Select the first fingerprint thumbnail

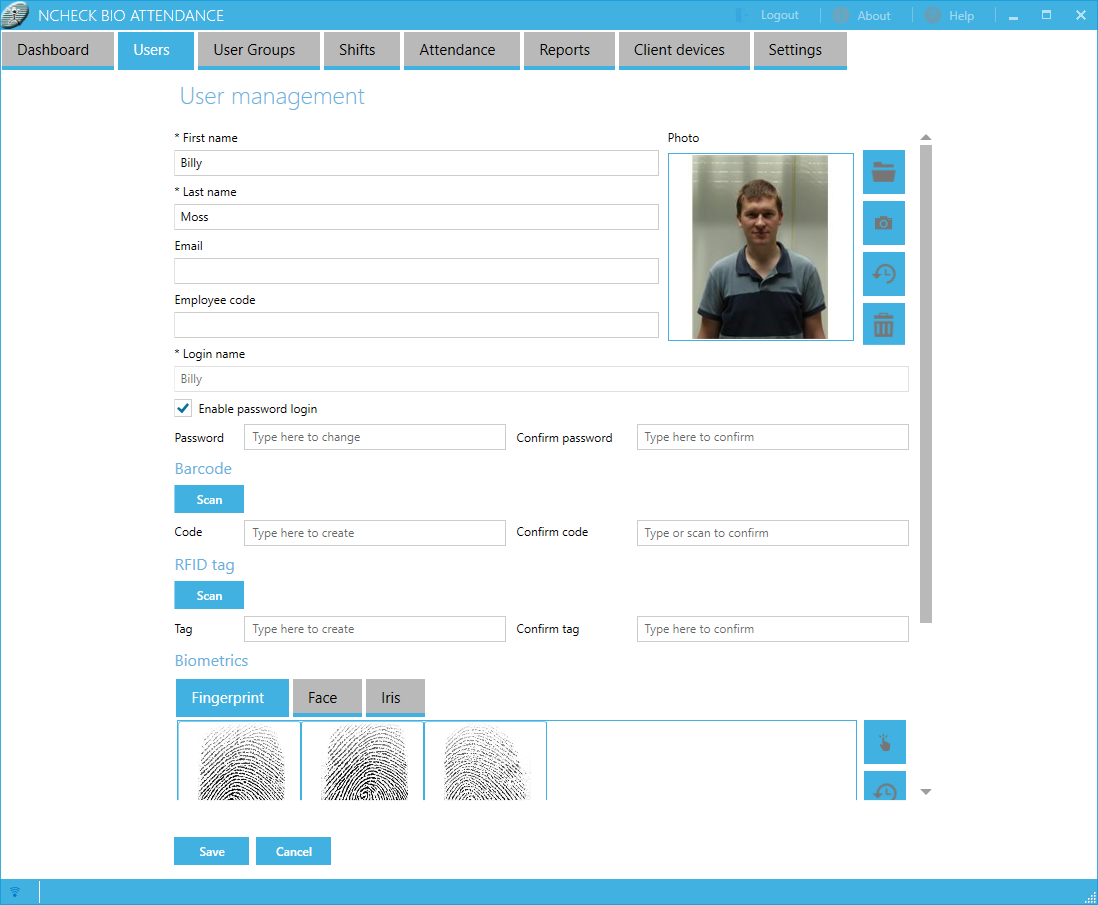tap(239, 761)
